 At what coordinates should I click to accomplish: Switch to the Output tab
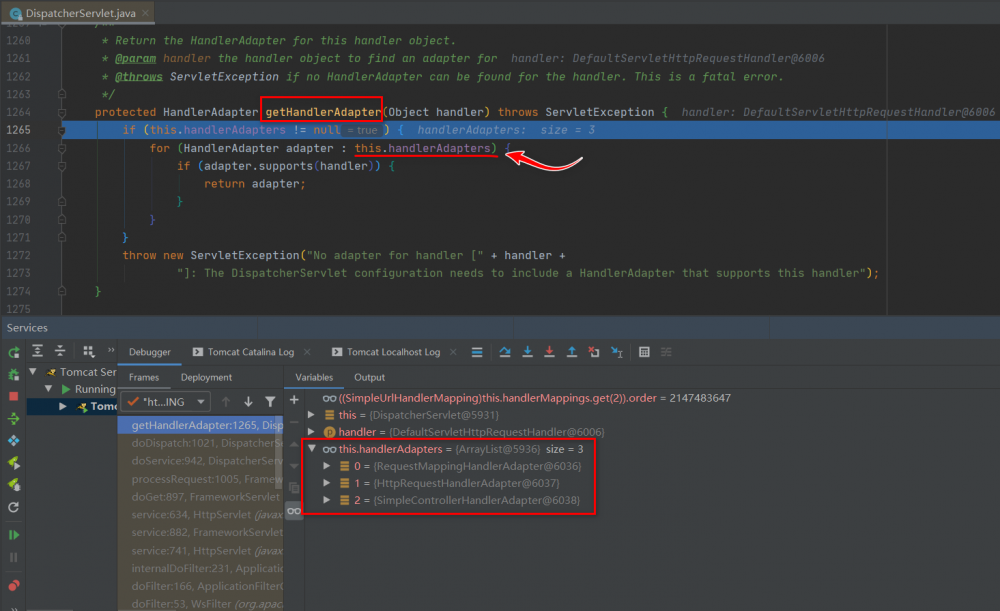369,377
